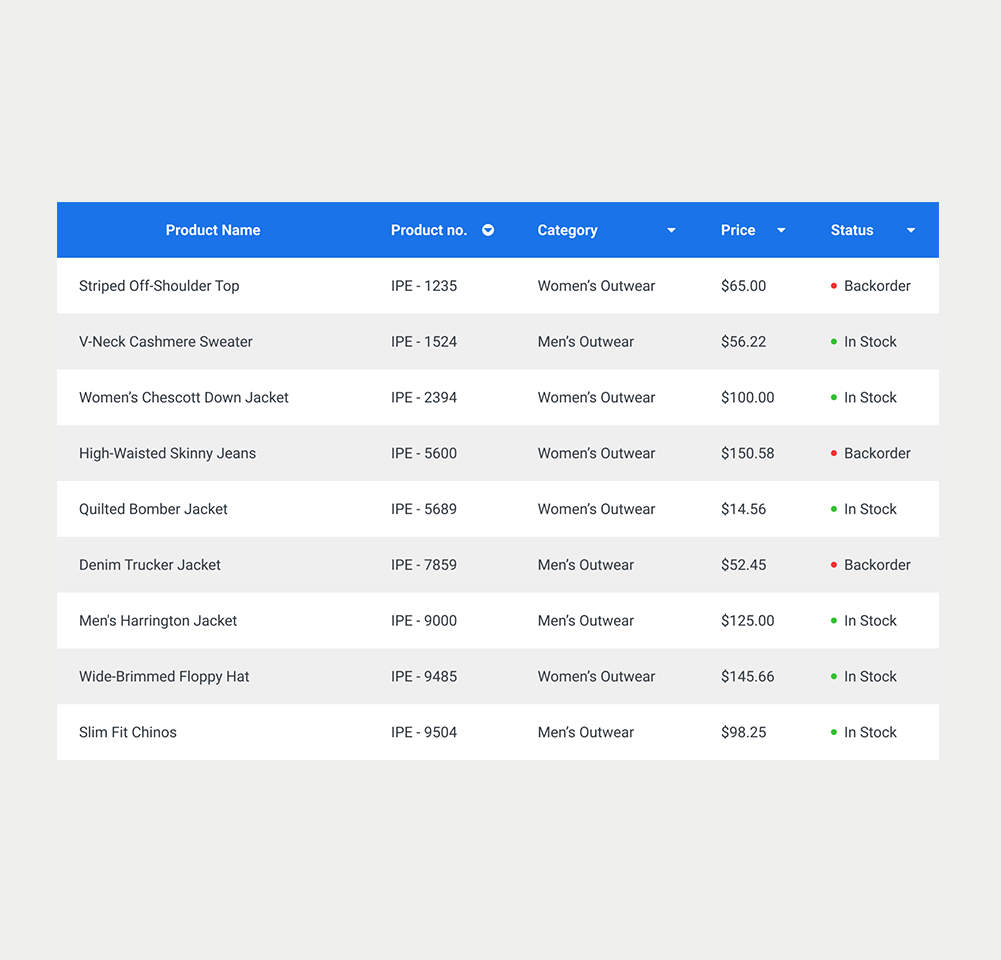Expand the Category column dropdown arrow
Screen dimensions: 1001x960
671,231
